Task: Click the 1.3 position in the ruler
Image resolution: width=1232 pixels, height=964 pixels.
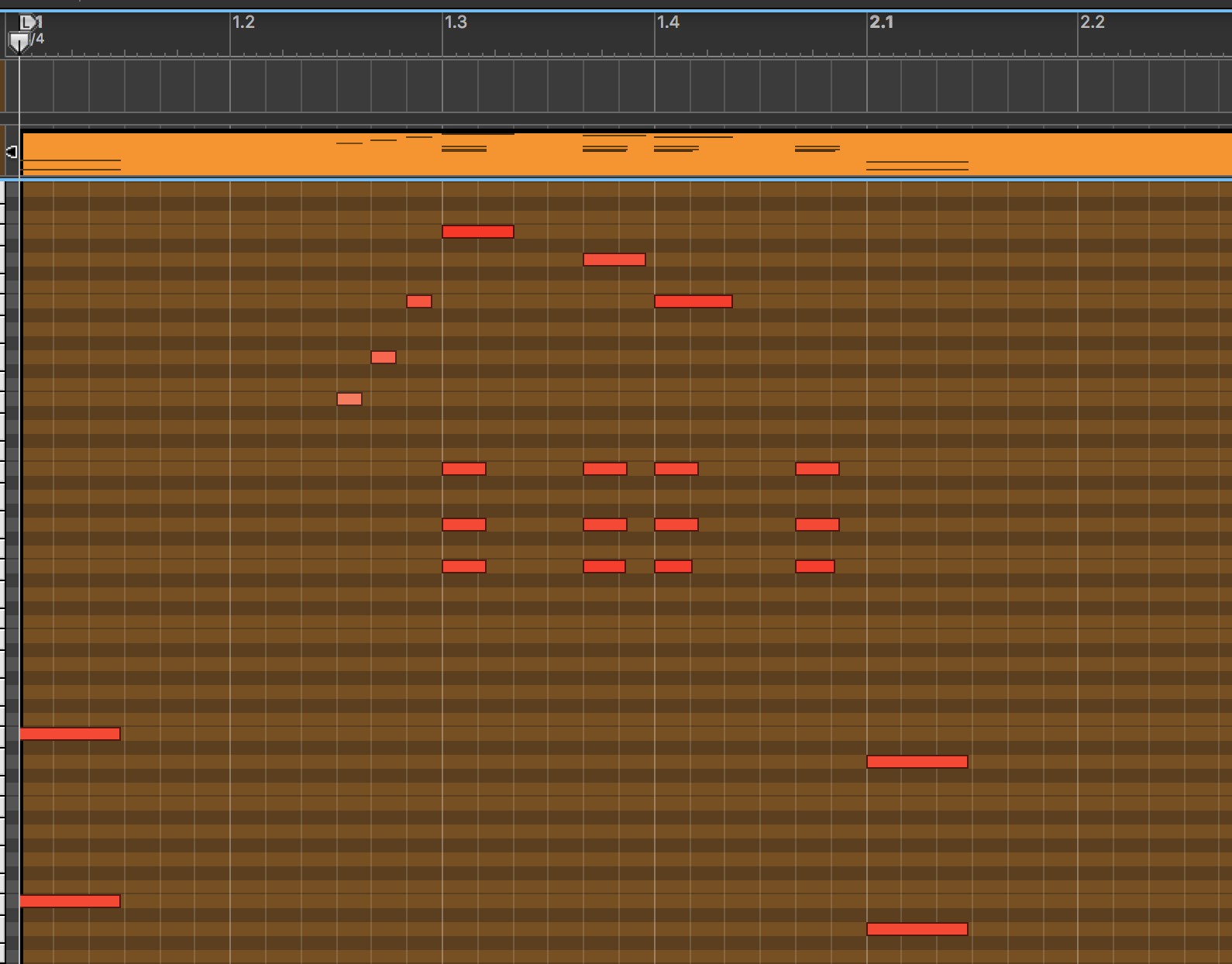Action: [456, 22]
